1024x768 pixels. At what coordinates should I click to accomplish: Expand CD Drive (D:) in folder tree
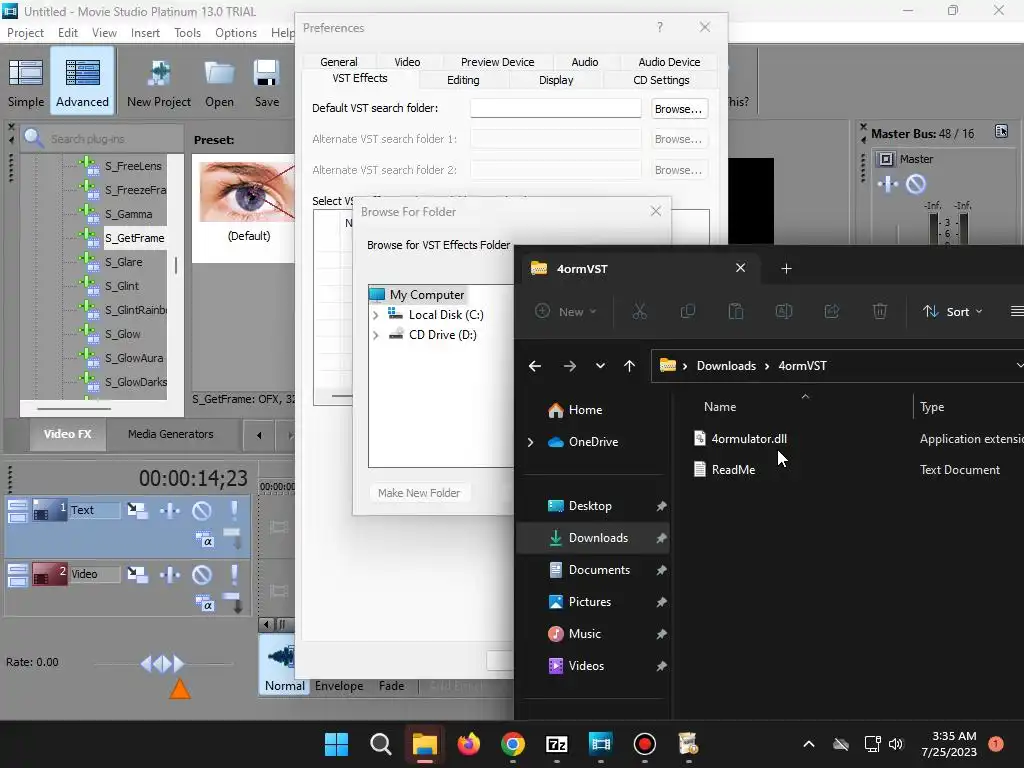click(x=376, y=335)
